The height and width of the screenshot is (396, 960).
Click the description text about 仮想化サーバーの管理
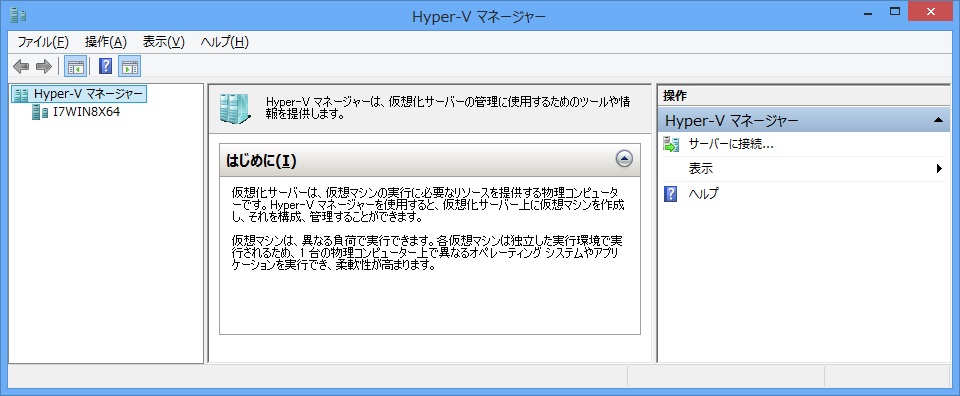(x=448, y=107)
